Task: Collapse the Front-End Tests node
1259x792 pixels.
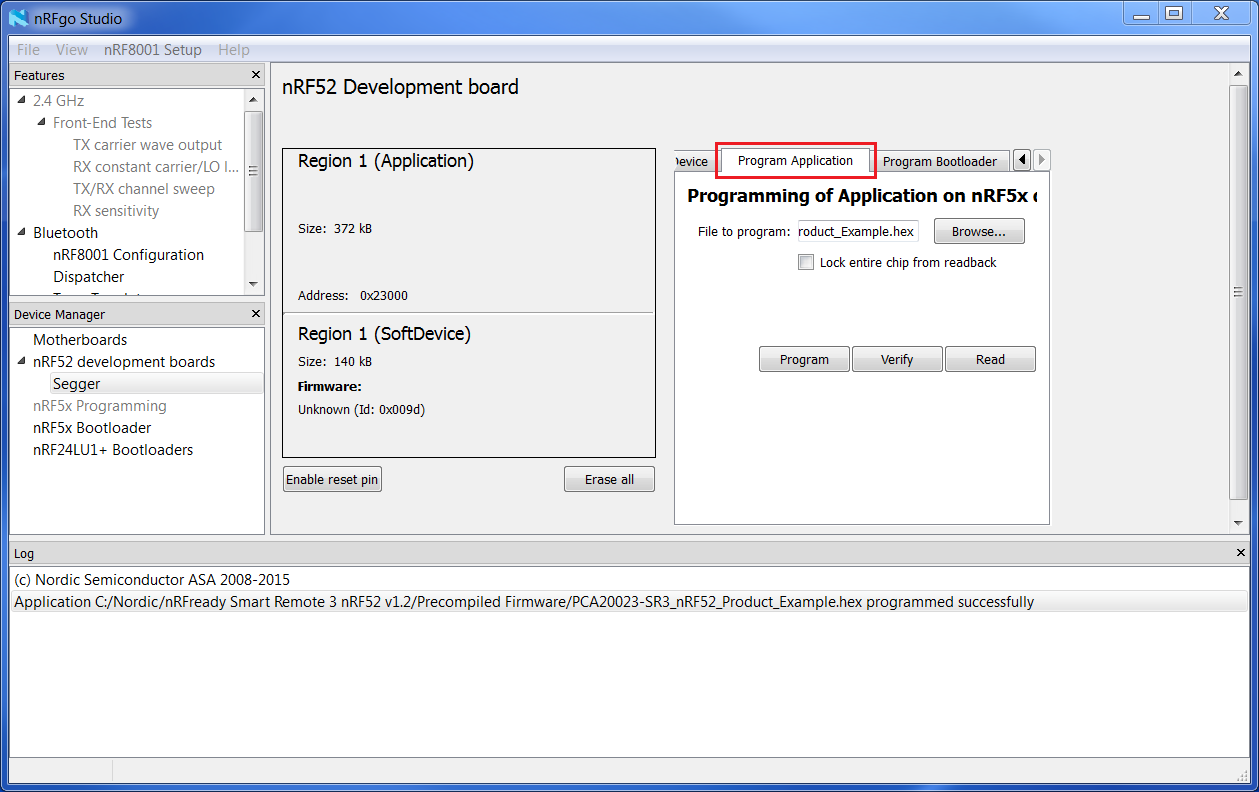Action: click(x=42, y=122)
